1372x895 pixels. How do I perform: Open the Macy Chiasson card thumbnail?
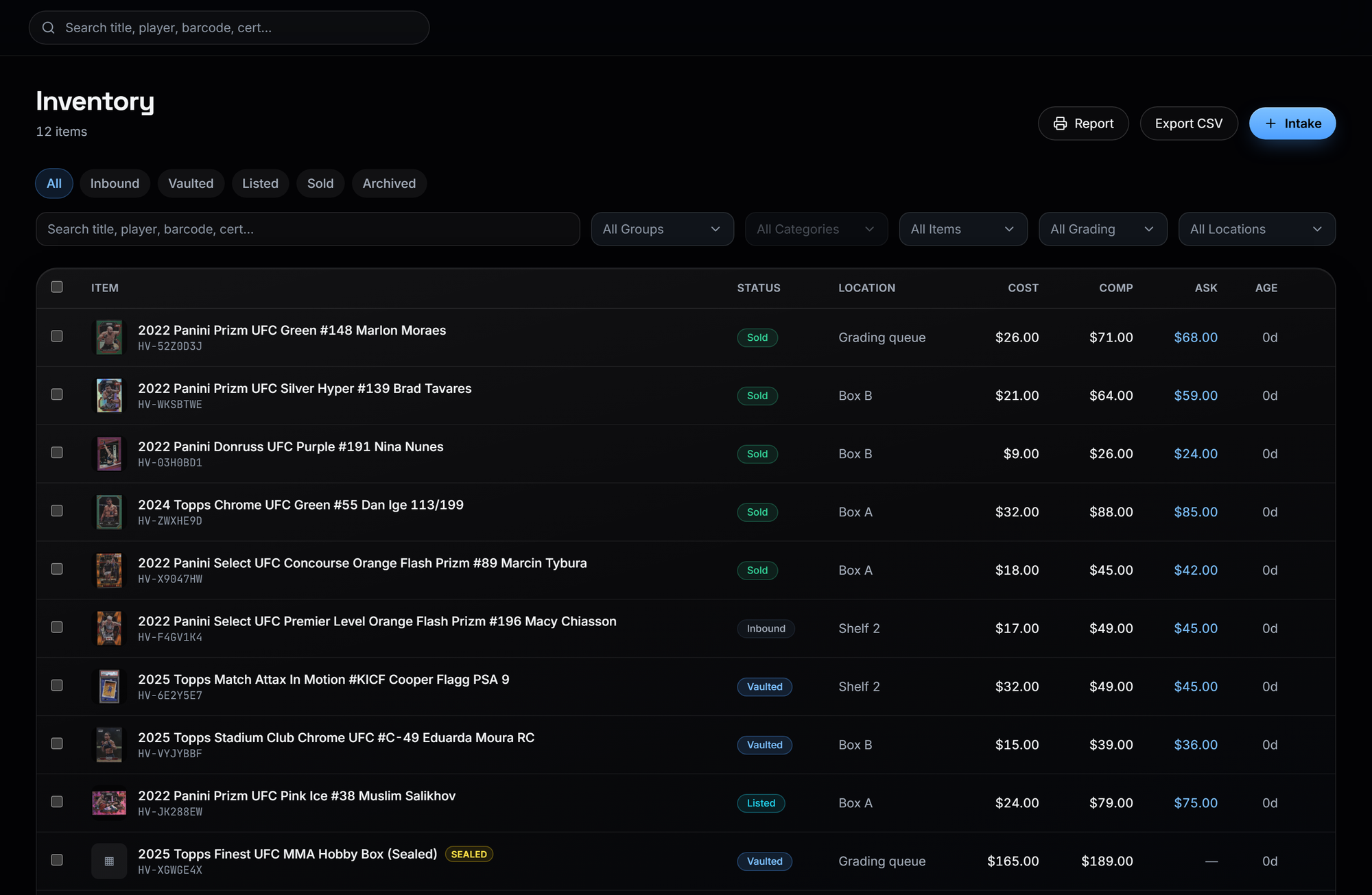tap(109, 629)
